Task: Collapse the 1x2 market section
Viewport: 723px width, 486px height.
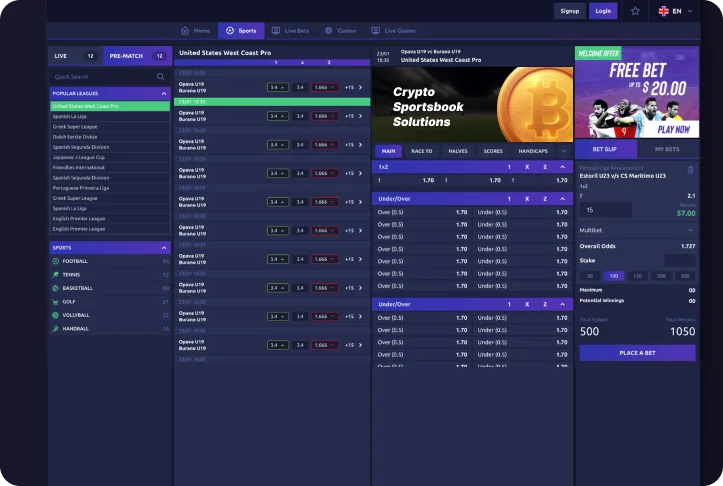Action: point(563,167)
